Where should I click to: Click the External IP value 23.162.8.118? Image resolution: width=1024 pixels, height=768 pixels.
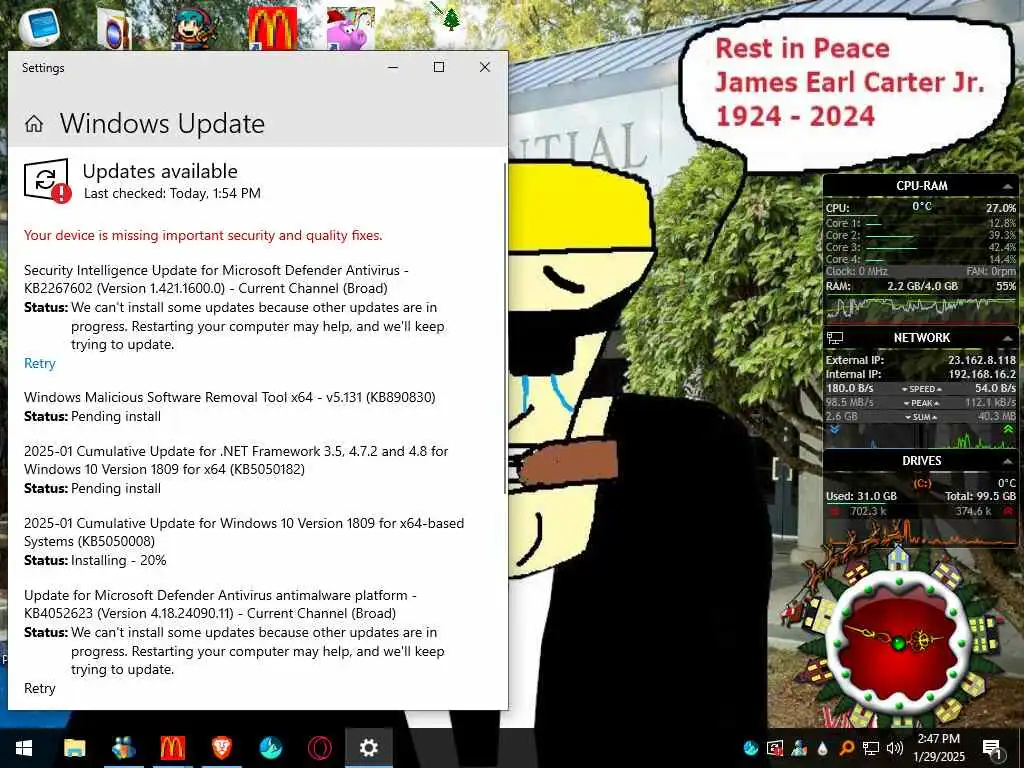tap(982, 360)
